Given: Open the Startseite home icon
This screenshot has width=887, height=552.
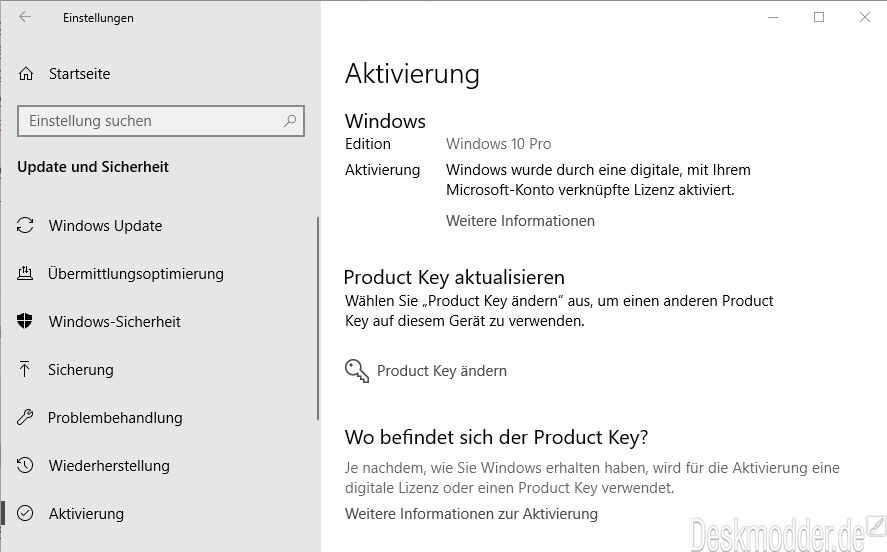Looking at the screenshot, I should coord(26,74).
